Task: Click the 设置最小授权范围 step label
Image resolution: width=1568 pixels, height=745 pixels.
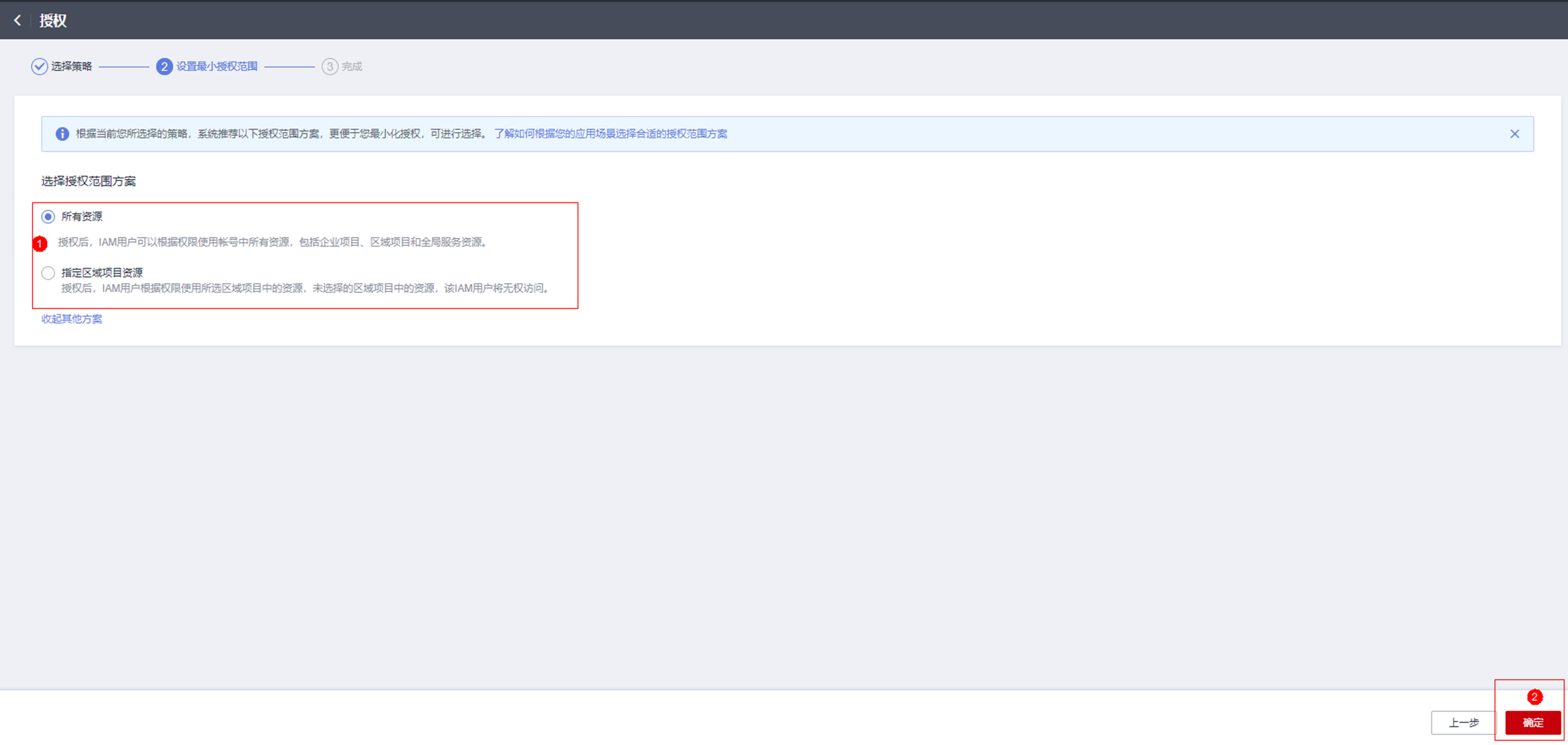Action: (217, 66)
